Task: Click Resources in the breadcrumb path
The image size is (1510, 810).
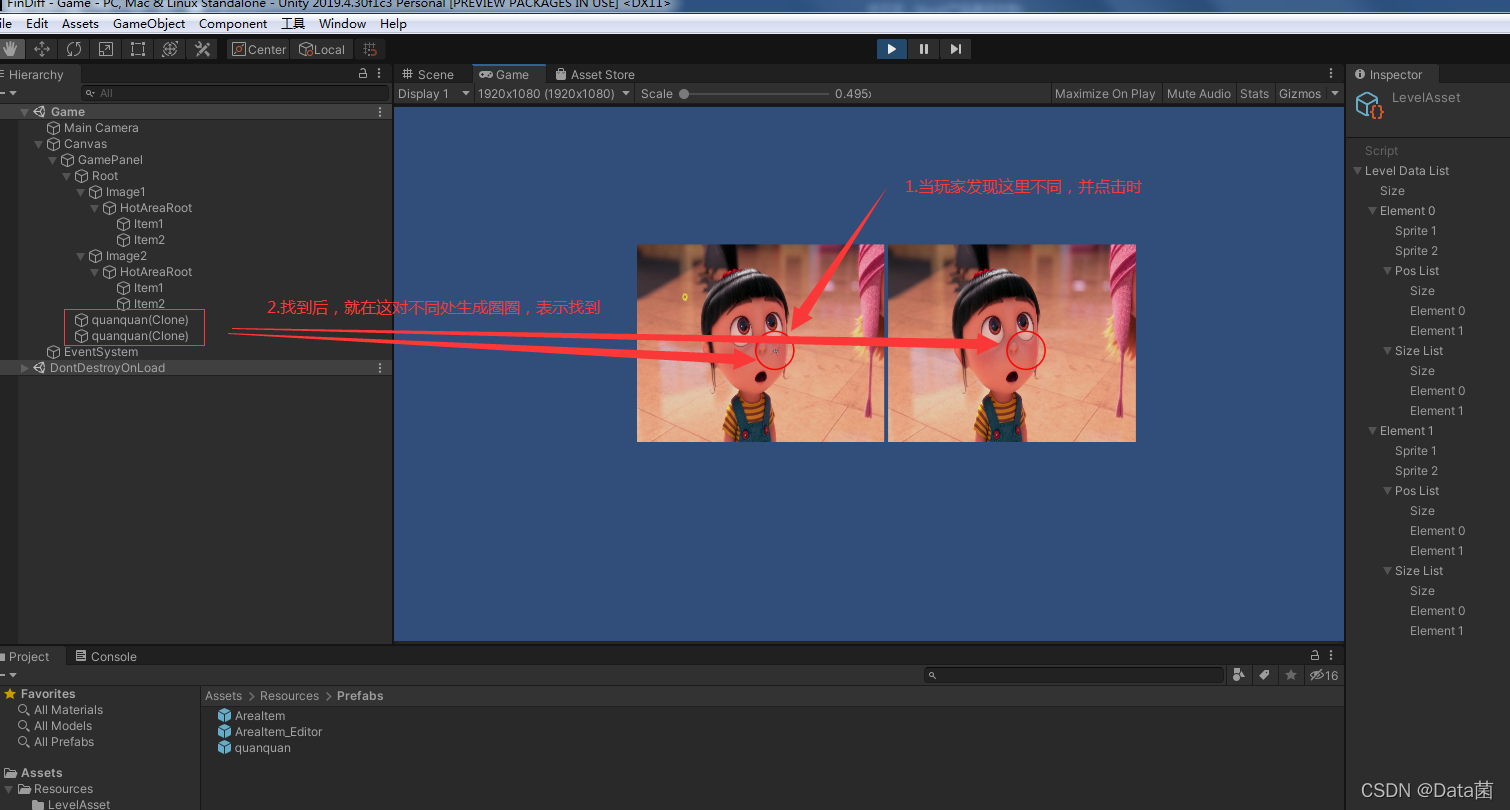Action: (289, 696)
